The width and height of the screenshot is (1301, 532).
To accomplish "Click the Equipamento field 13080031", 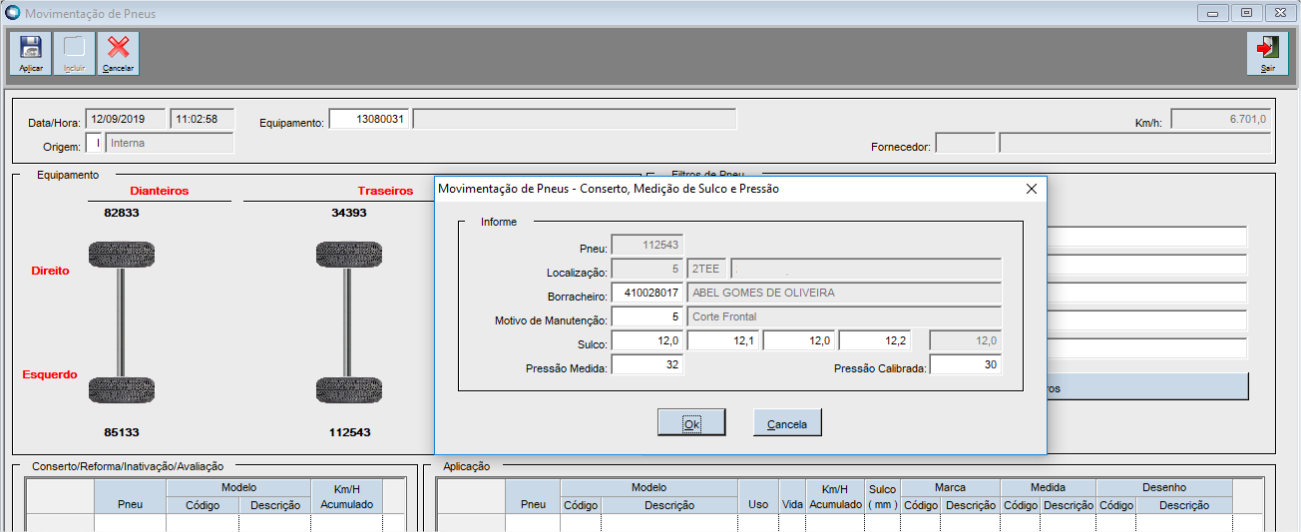I will [369, 119].
